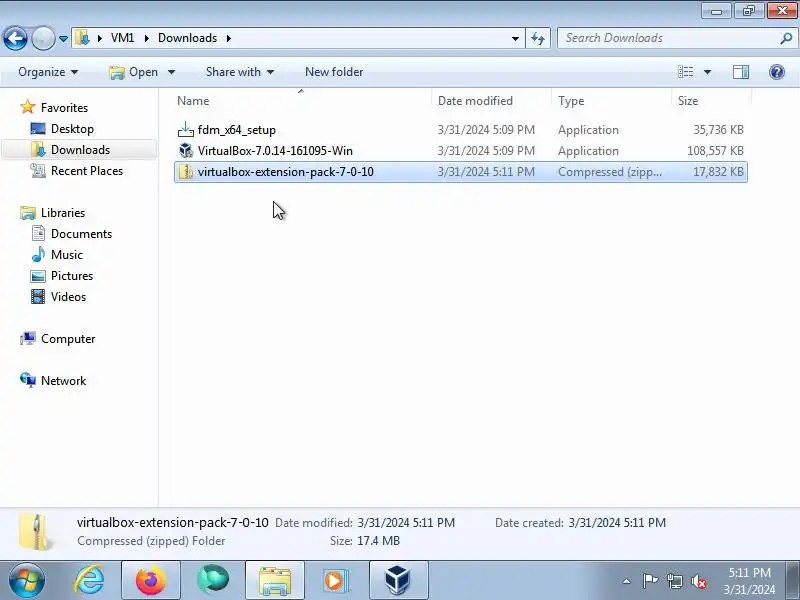The image size is (800, 600).
Task: Open the Music library
Action: coord(66,255)
